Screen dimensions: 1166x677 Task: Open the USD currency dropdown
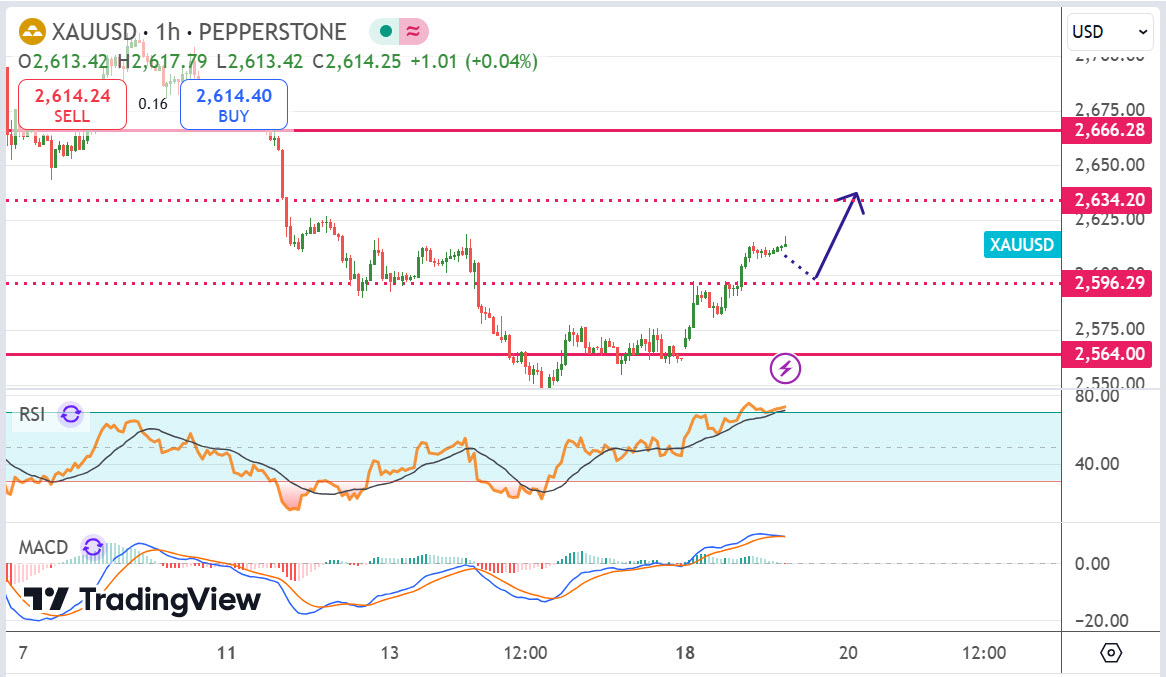tap(1110, 32)
